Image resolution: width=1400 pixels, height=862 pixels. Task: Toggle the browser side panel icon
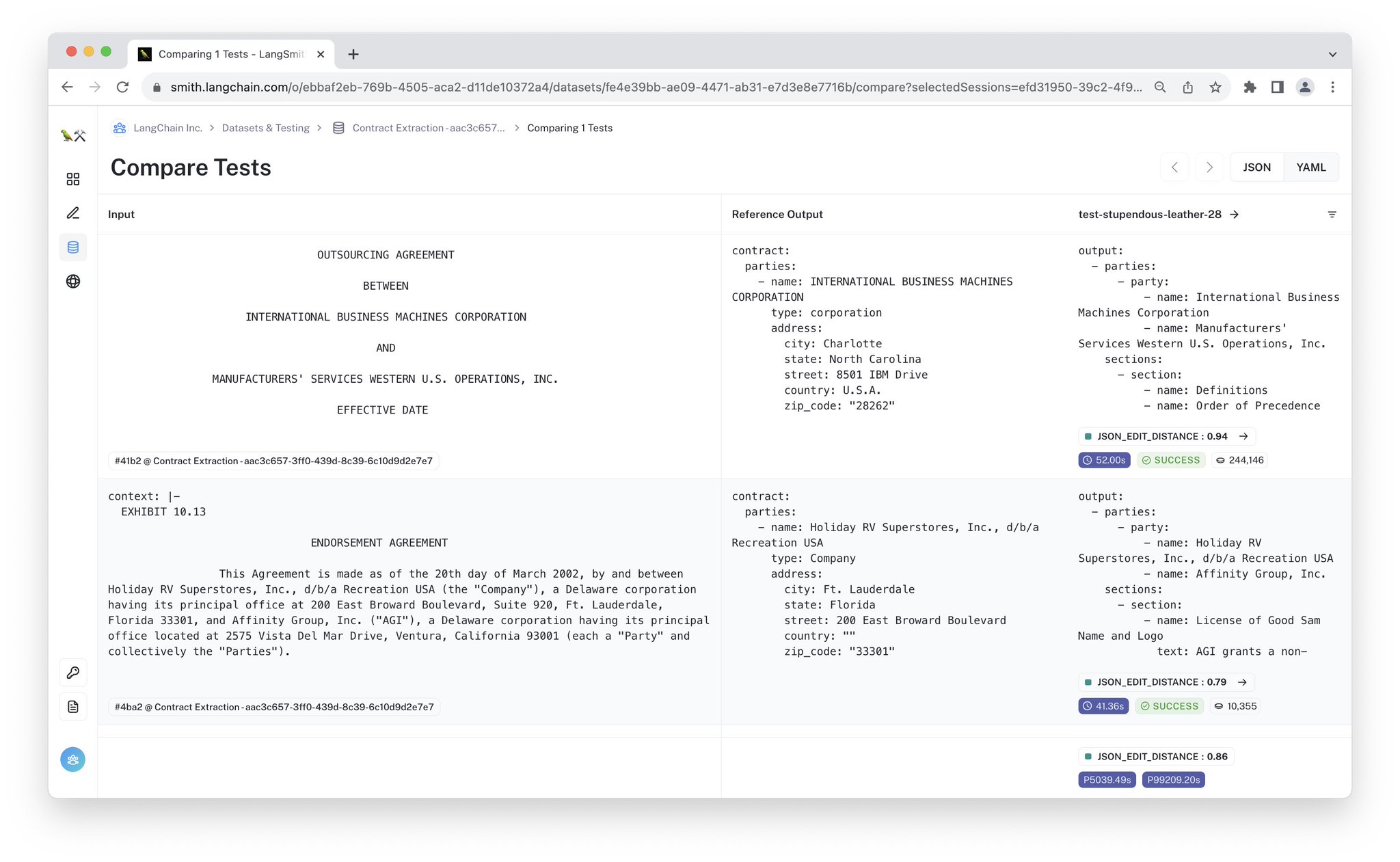coord(1277,87)
